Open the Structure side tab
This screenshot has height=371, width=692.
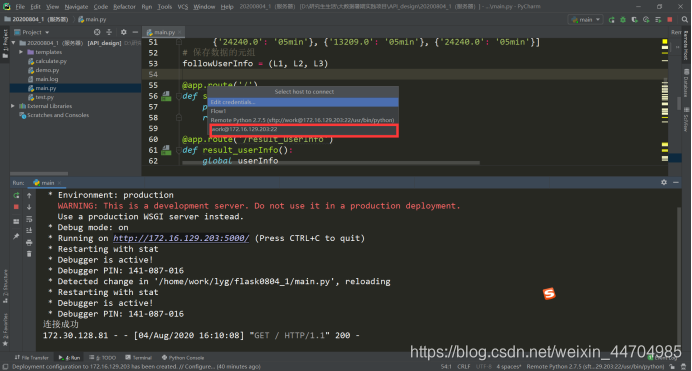(5, 286)
